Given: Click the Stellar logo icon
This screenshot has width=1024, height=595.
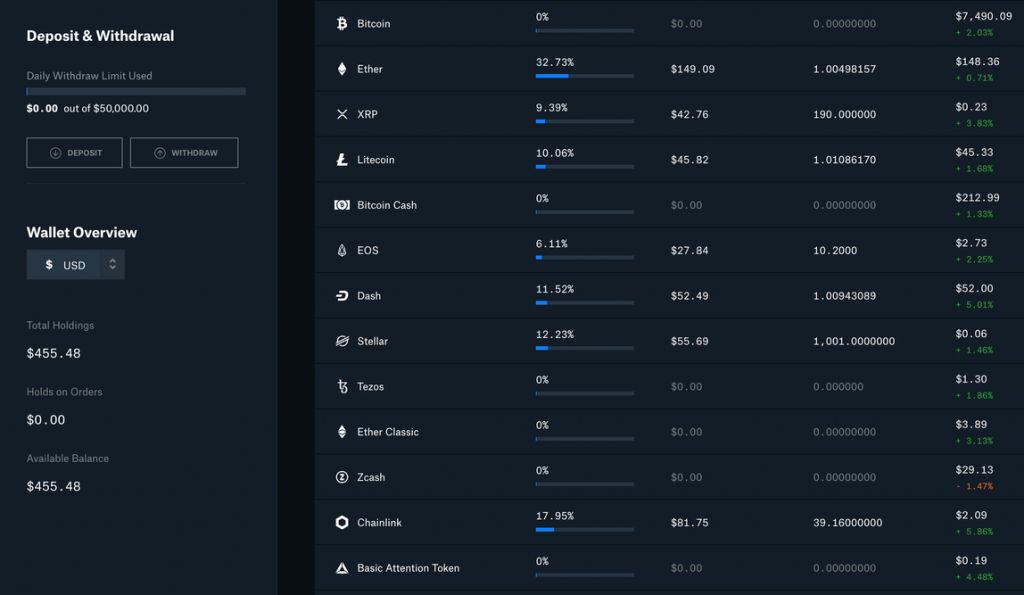Looking at the screenshot, I should point(342,341).
